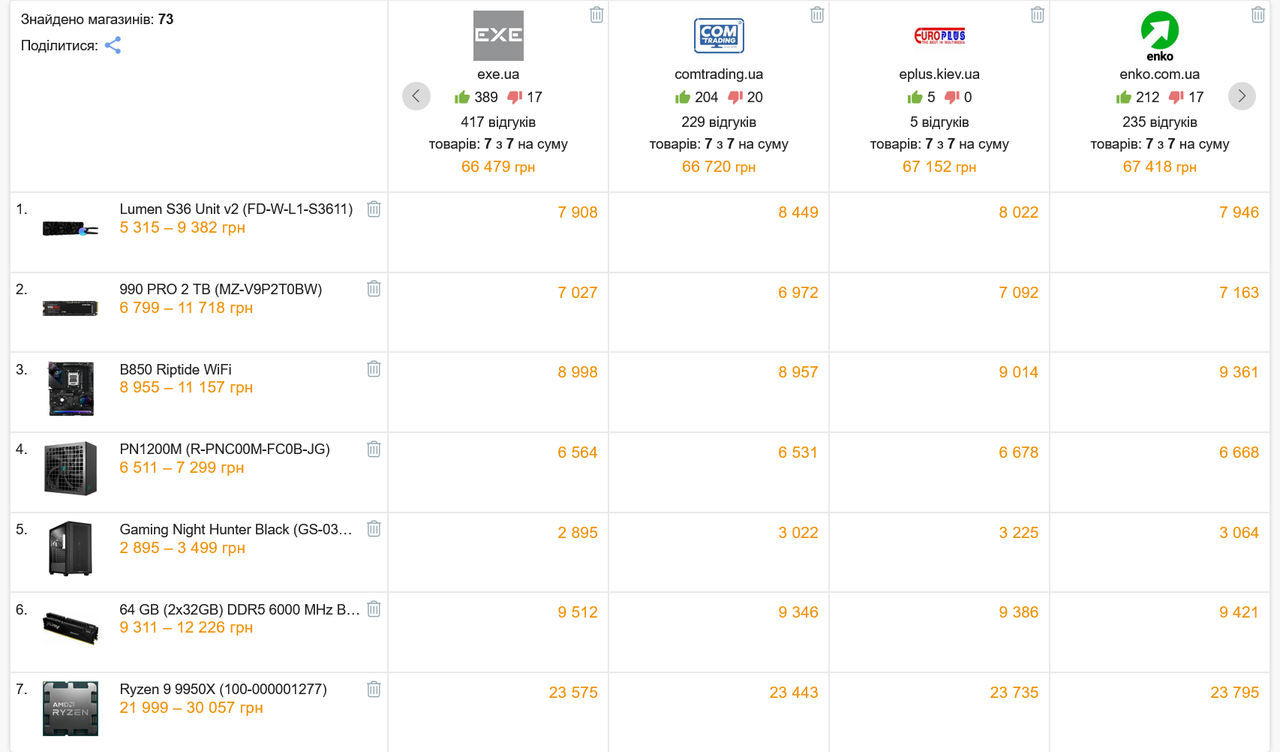
Task: Open 235 відгуків reviews for enko.com.ua
Action: click(1160, 122)
